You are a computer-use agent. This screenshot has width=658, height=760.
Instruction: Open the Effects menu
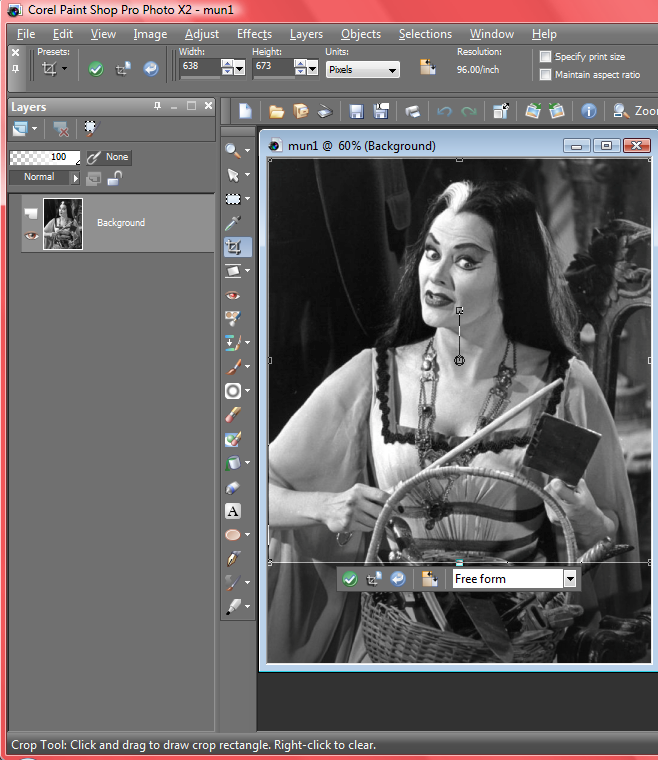point(254,34)
